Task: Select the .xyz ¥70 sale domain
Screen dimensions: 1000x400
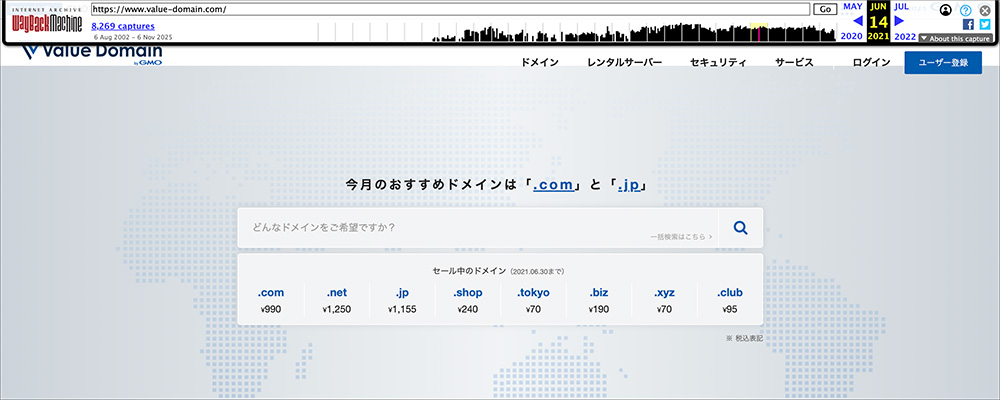Action: click(x=664, y=300)
